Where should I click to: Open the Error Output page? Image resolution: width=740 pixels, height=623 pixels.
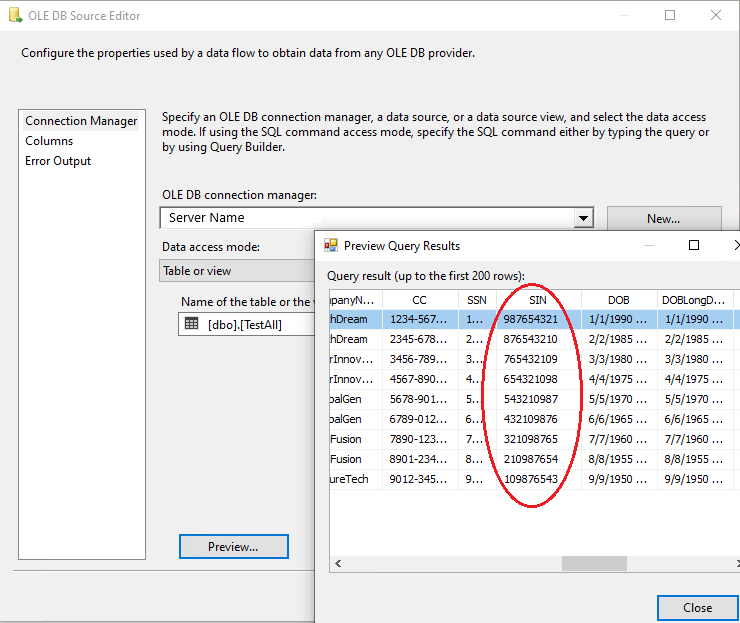pyautogui.click(x=58, y=161)
